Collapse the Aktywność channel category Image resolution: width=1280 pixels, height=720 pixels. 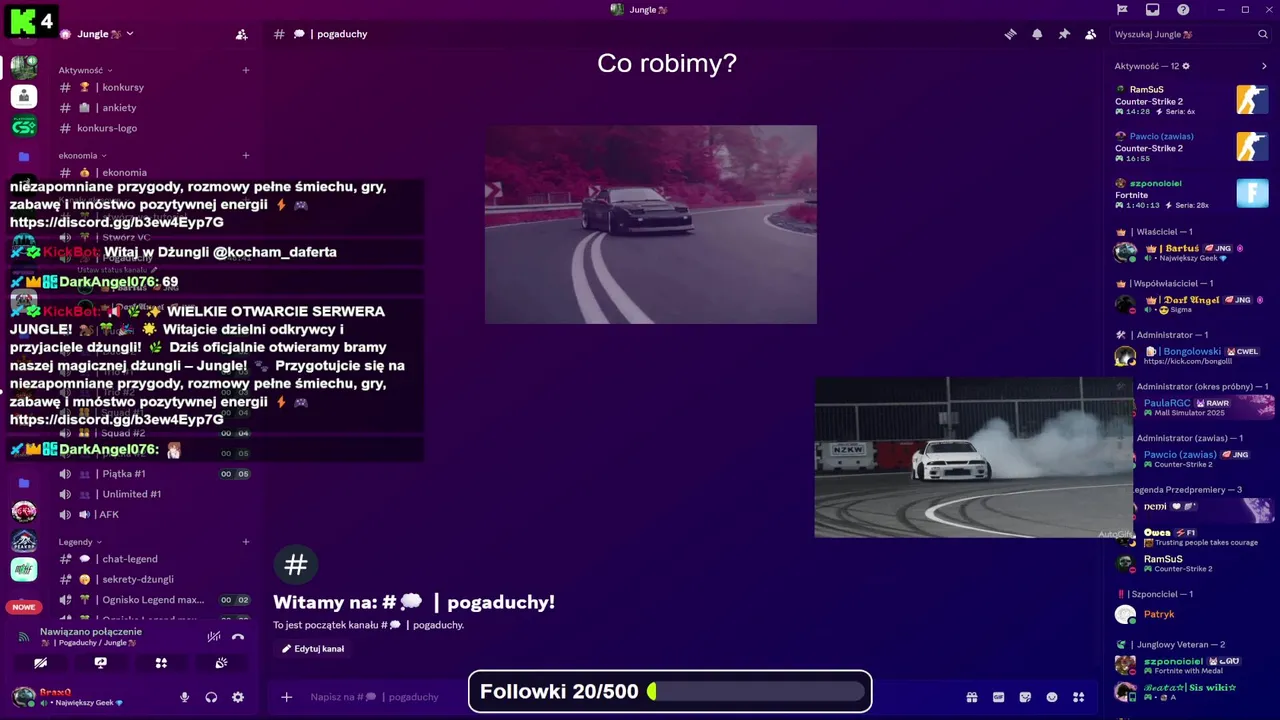tap(85, 70)
